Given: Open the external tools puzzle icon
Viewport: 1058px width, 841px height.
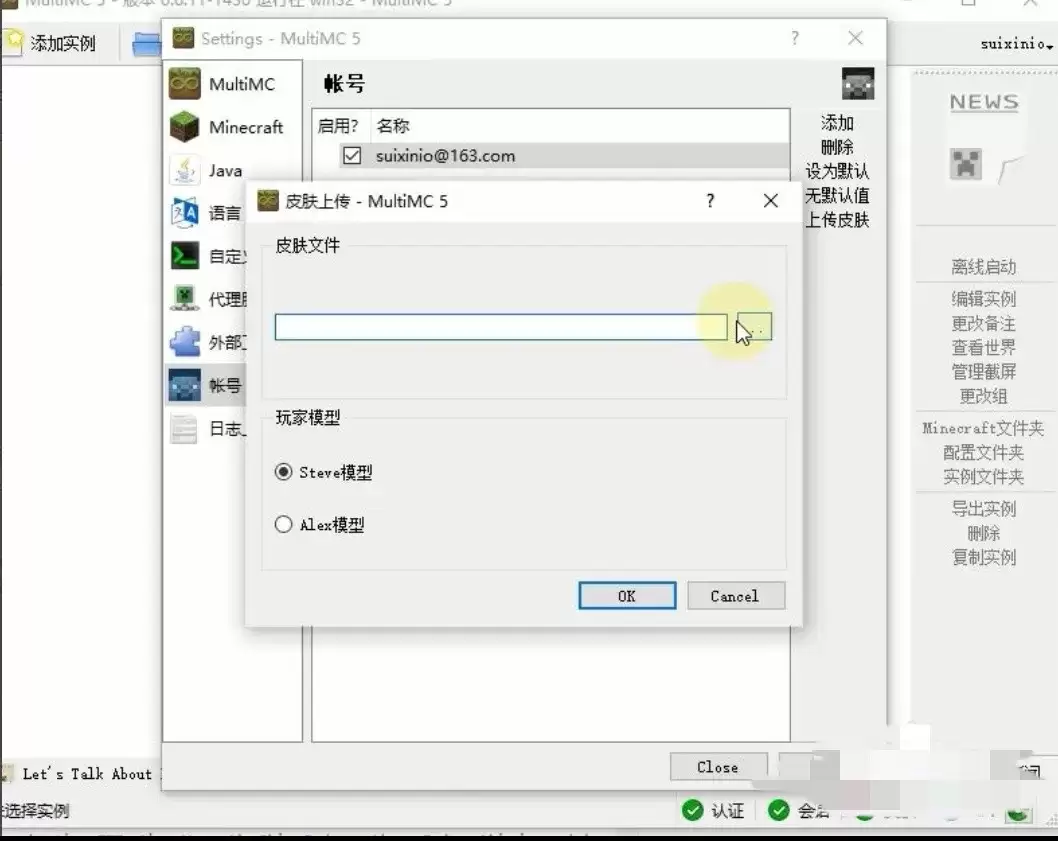Looking at the screenshot, I should tap(184, 343).
